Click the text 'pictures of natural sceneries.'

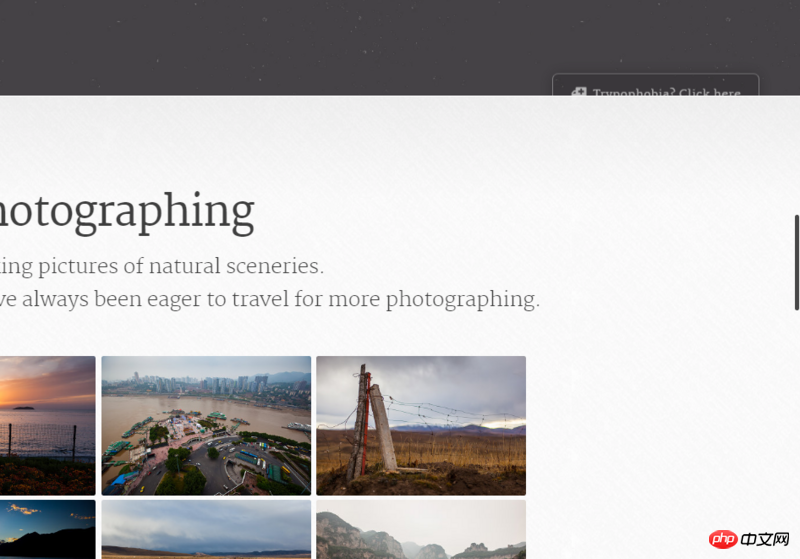pos(181,267)
